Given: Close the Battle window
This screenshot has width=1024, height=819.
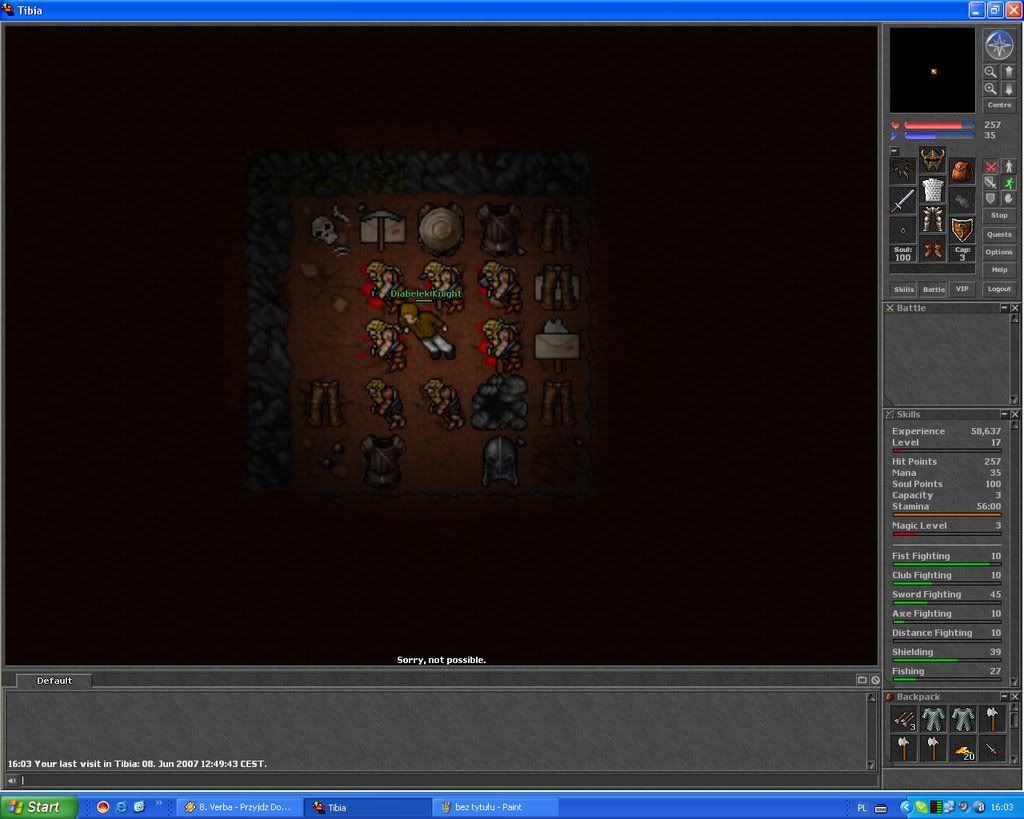Looking at the screenshot, I should coord(1015,308).
